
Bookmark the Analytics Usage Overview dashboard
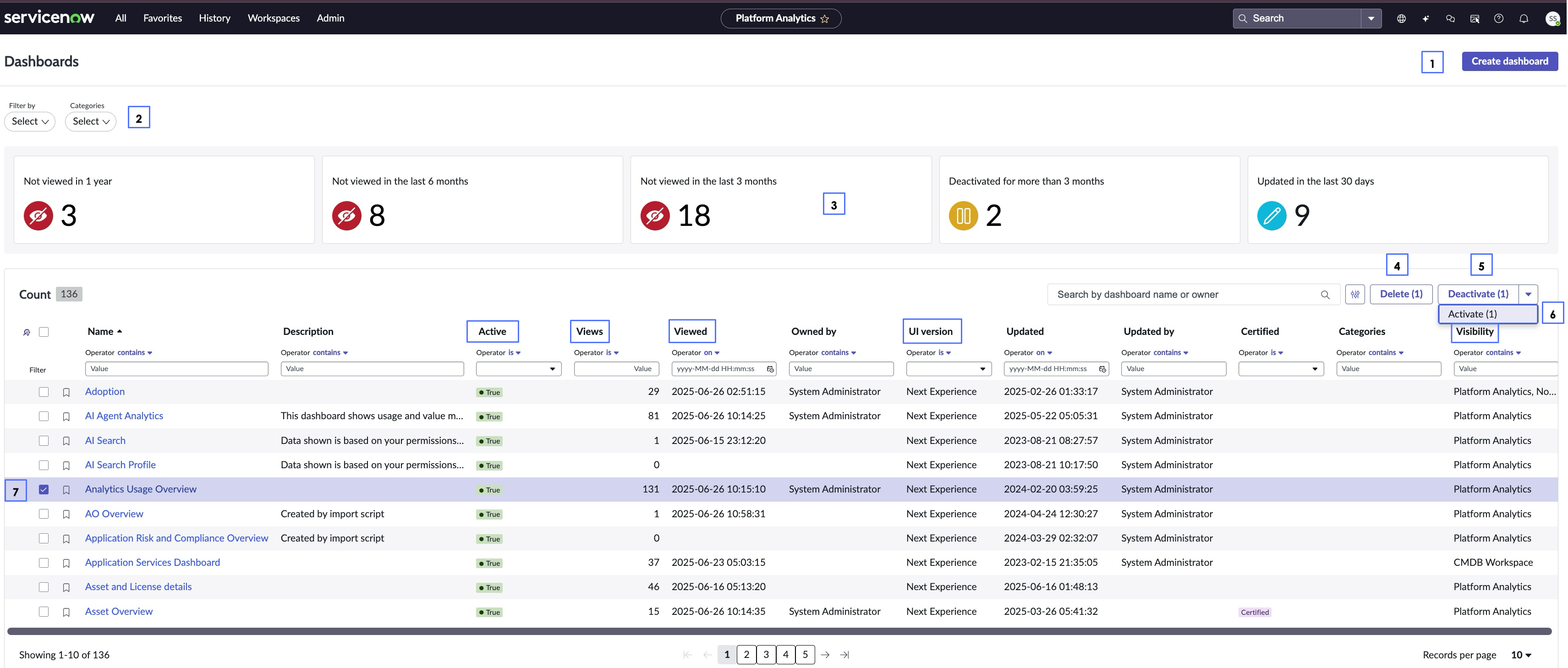tap(66, 490)
